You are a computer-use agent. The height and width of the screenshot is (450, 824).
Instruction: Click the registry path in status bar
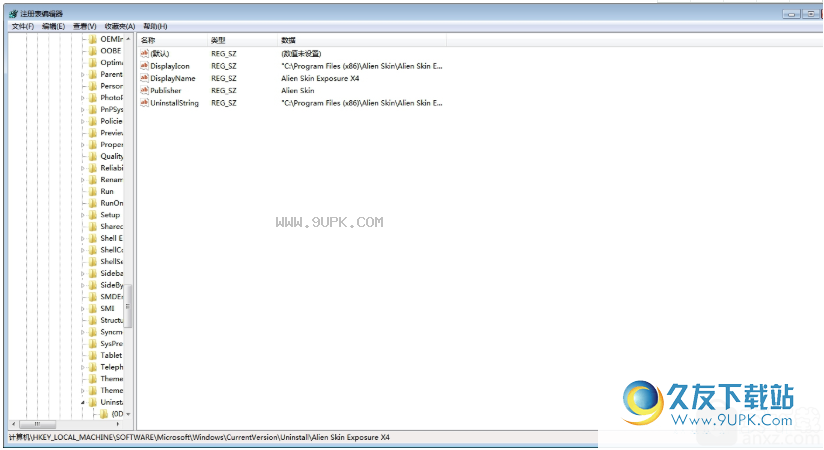199,437
